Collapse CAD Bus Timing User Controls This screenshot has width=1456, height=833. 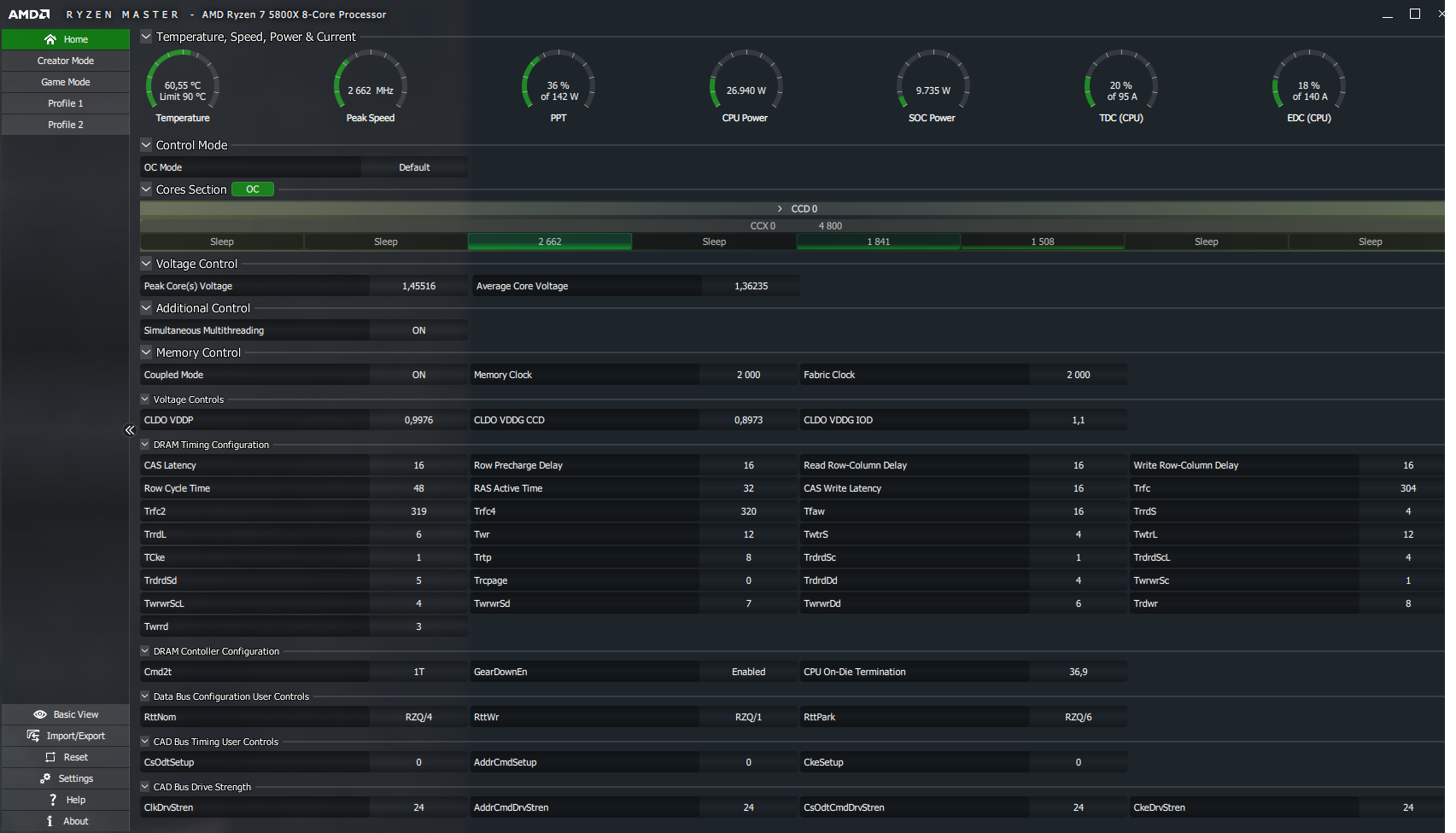point(145,742)
